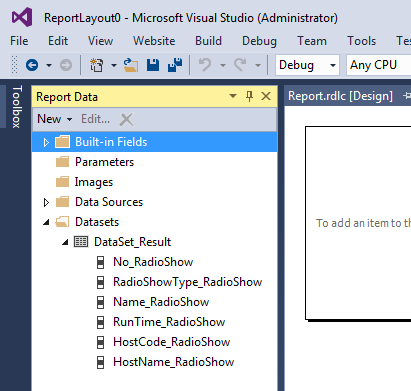Click the Images folder icon
The image size is (411, 391).
pos(62,182)
